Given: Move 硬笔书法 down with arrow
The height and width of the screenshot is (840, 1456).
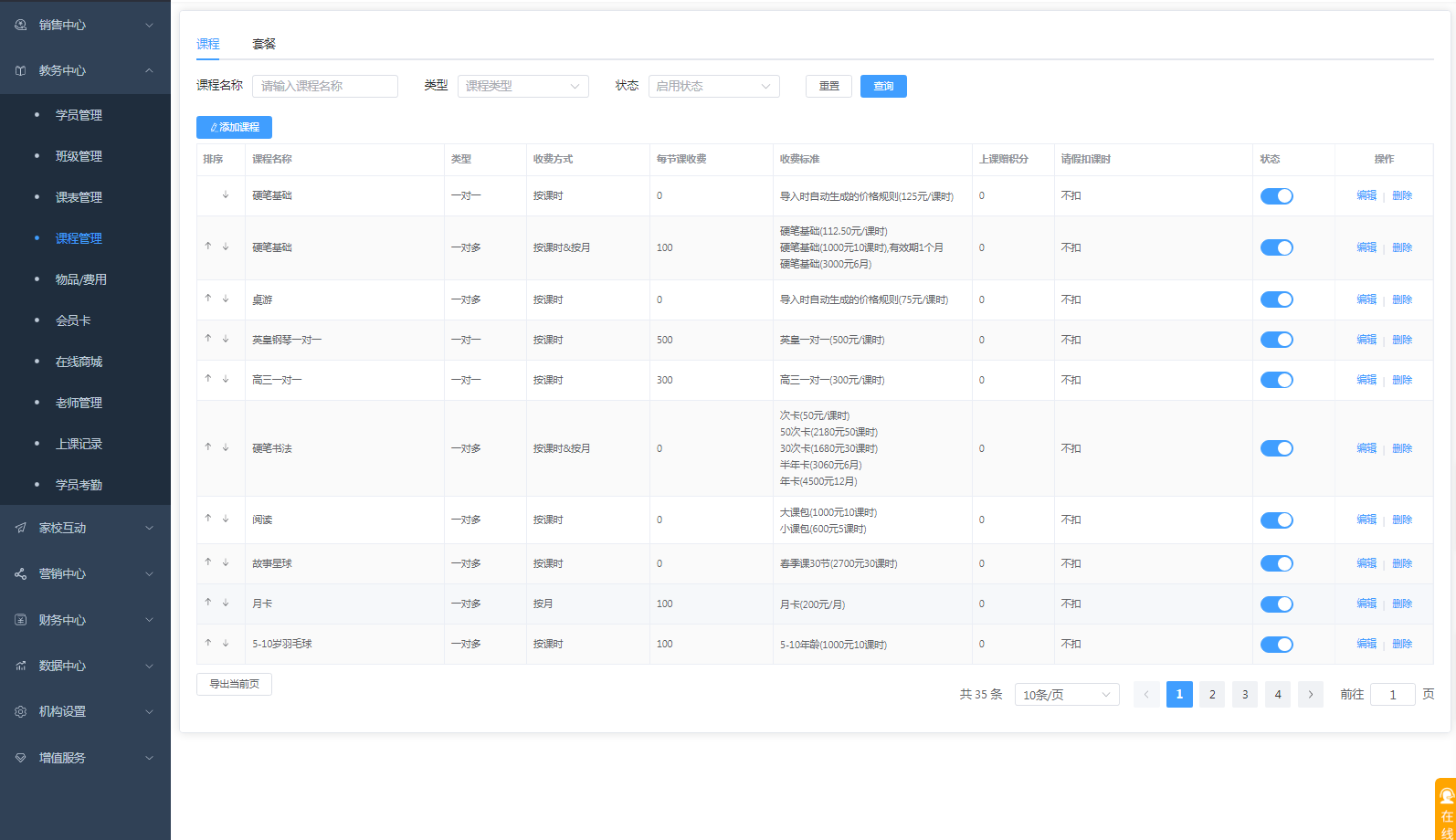Looking at the screenshot, I should tap(226, 447).
